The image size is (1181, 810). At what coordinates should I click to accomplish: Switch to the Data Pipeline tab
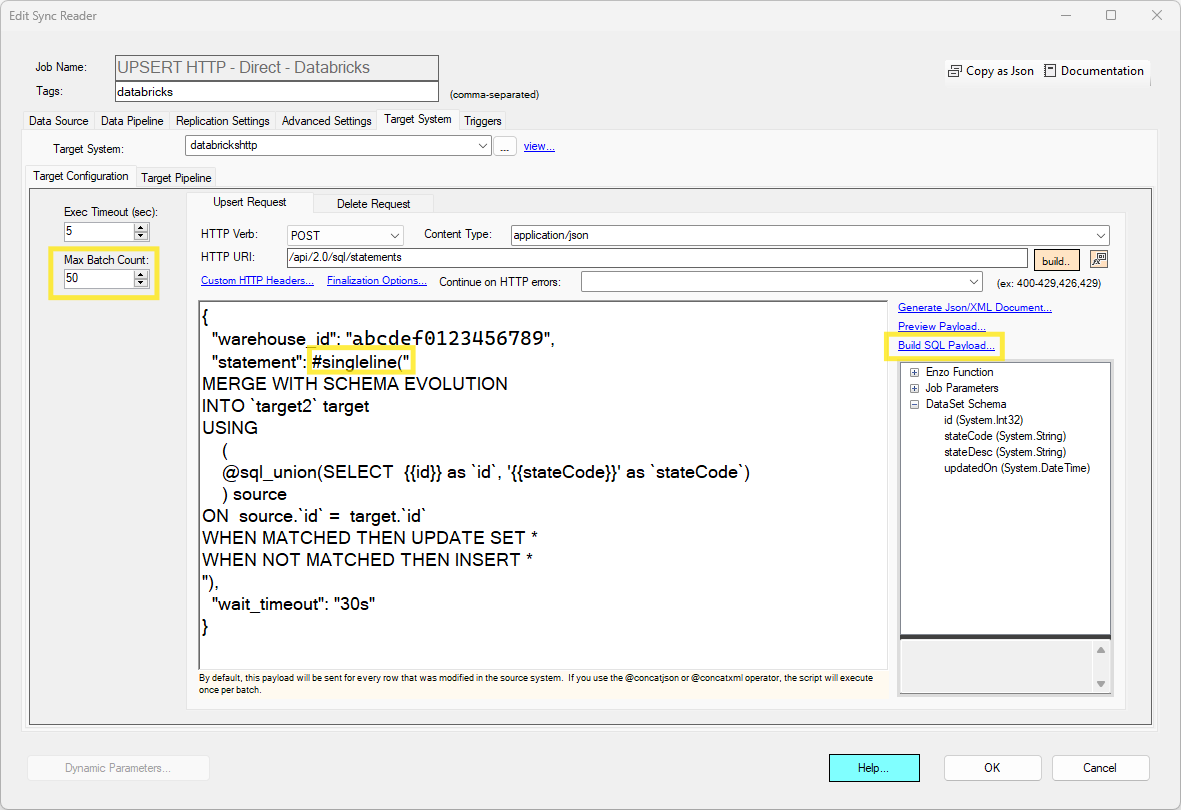tap(132, 121)
